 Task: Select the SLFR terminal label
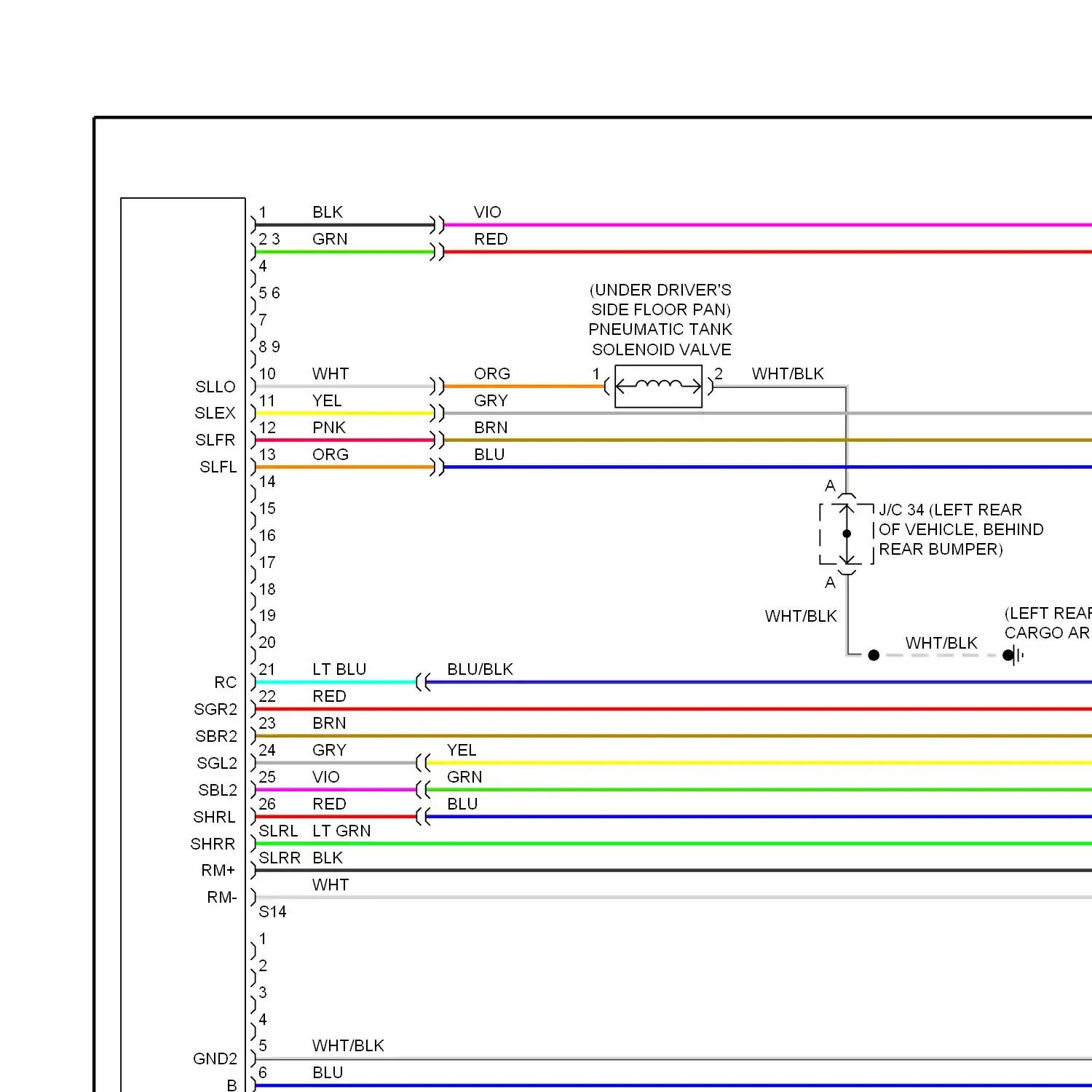tap(215, 440)
